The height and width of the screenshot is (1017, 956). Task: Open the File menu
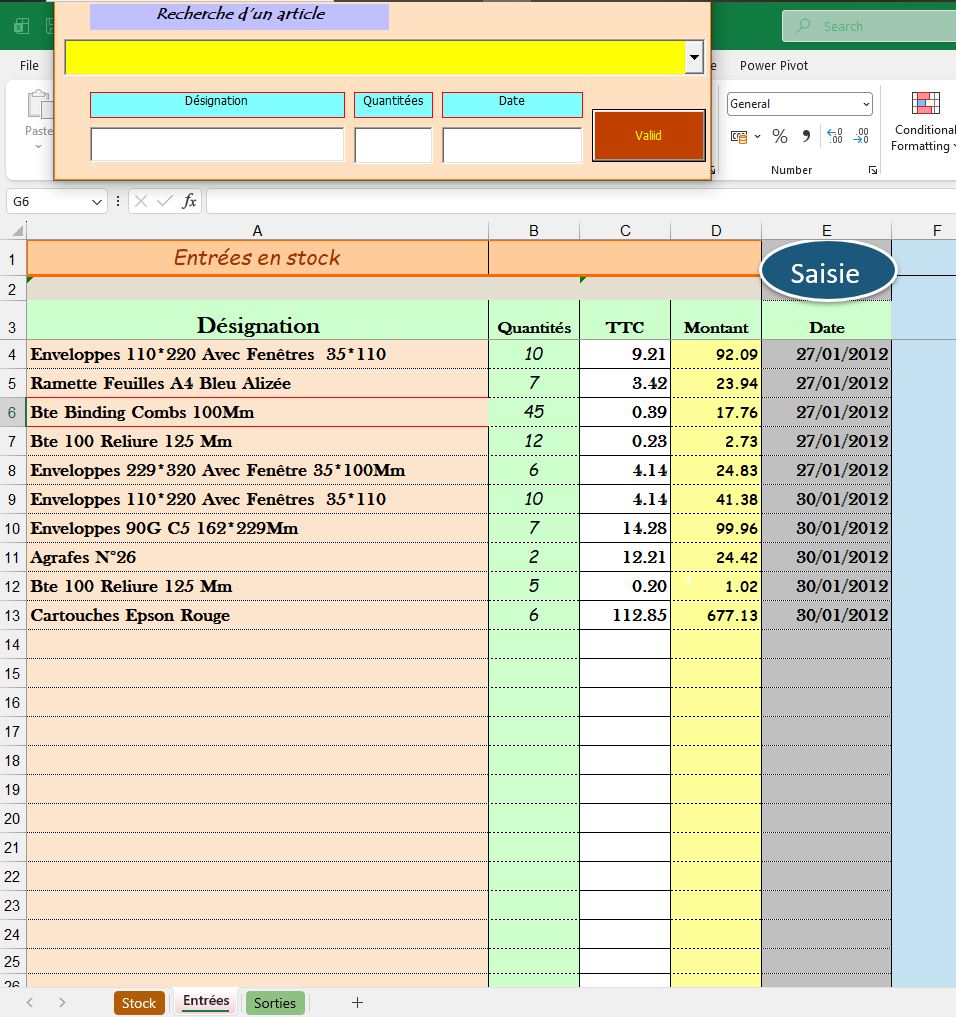29,66
